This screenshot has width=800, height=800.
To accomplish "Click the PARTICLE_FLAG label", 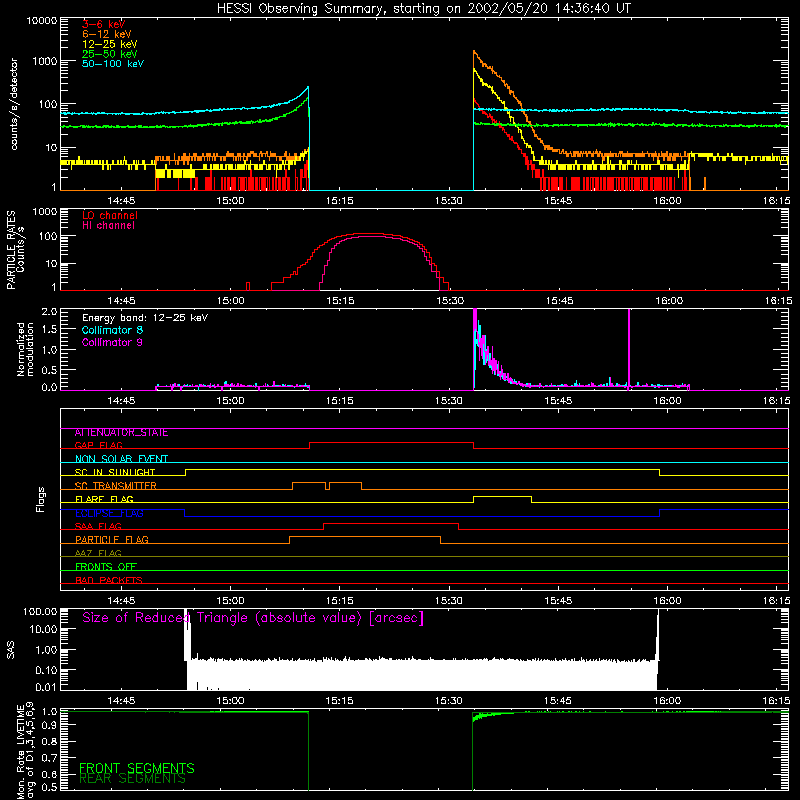I will pos(112,539).
